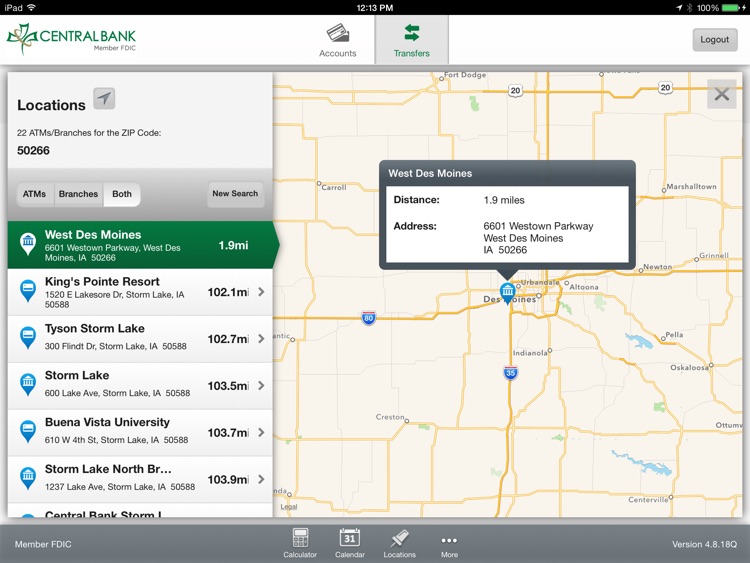750x563 pixels.
Task: Select the West Des Moines location row
Action: pyautogui.click(x=141, y=245)
